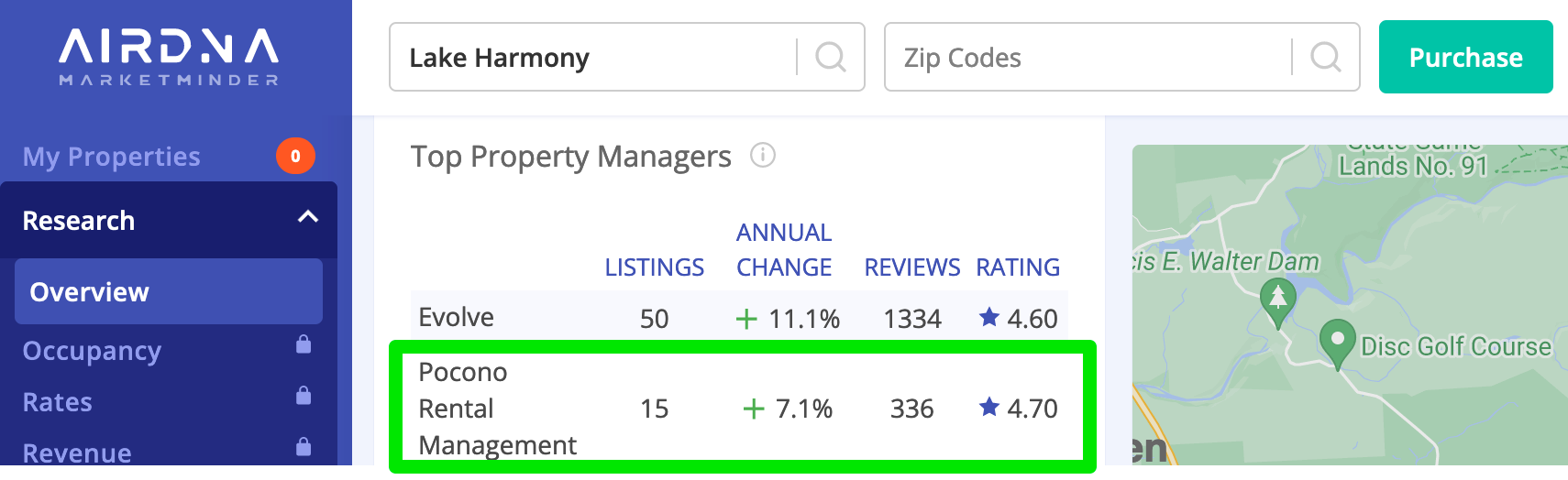Sort by the RATING column header
This screenshot has width=1568, height=480.
click(1018, 267)
